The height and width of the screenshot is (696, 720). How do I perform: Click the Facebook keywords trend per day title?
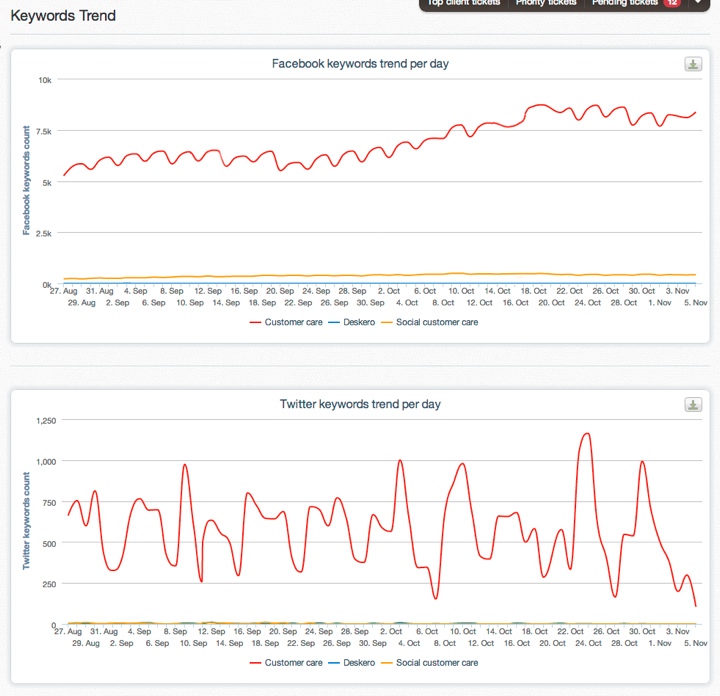[x=360, y=64]
